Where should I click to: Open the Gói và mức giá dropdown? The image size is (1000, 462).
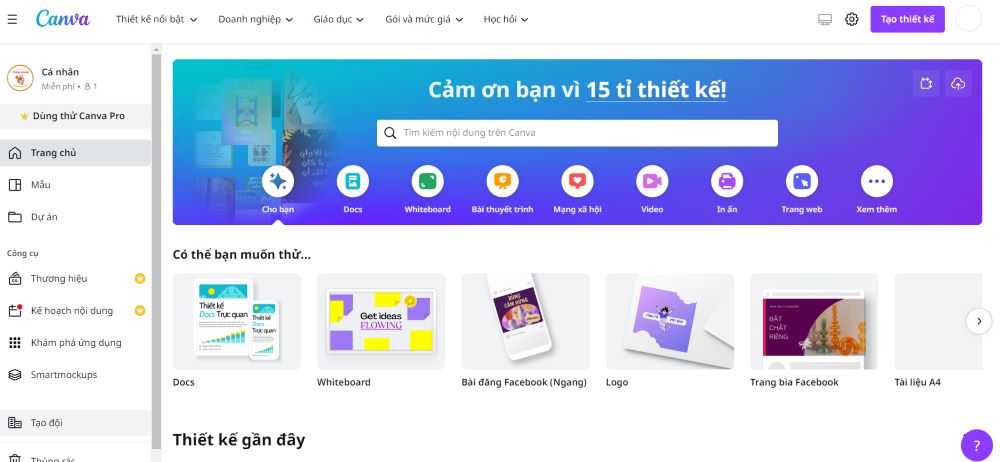tap(424, 19)
